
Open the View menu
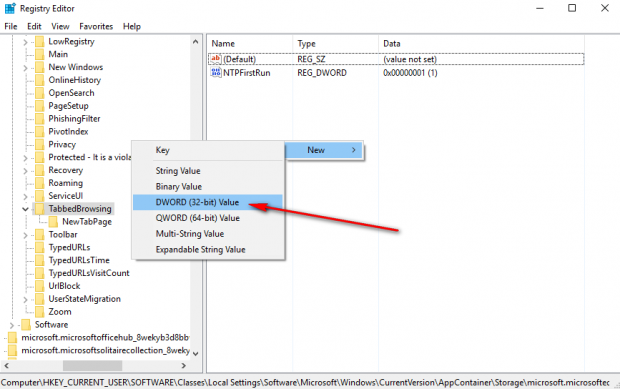pyautogui.click(x=60, y=26)
